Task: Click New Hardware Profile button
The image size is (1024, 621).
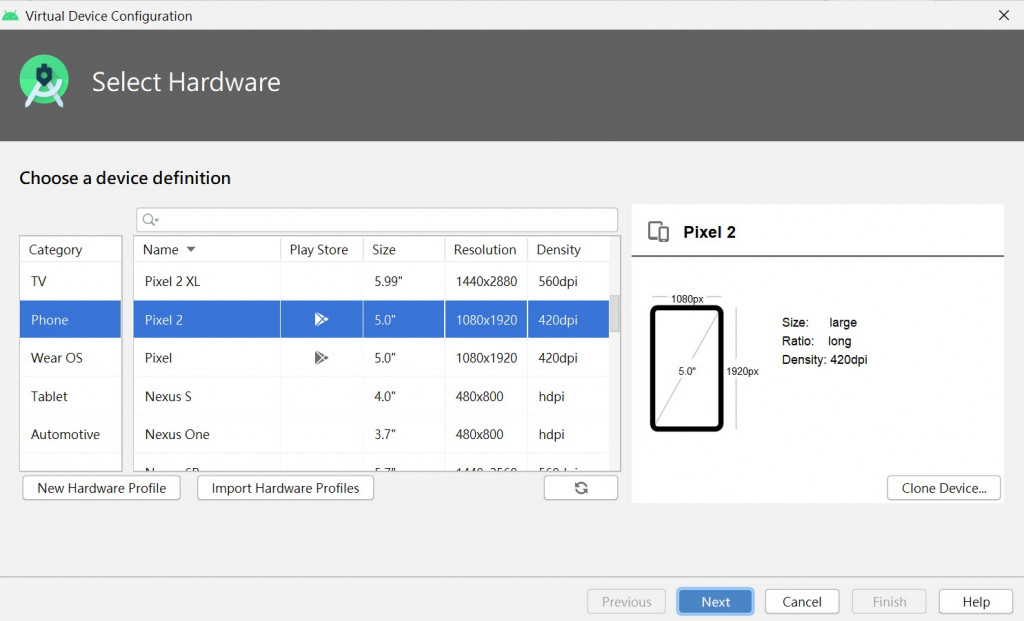Action: point(101,488)
